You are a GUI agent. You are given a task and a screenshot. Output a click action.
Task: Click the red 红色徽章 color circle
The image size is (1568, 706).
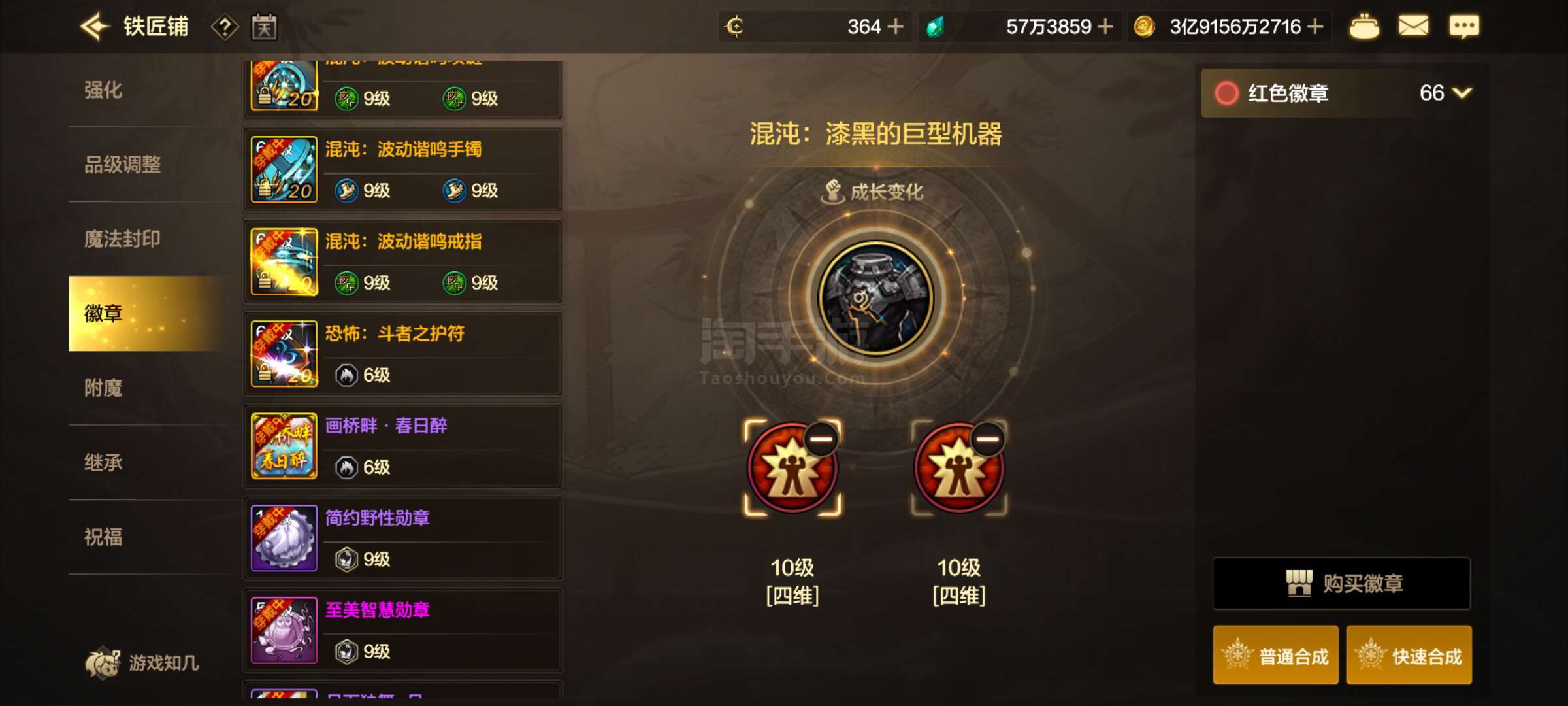1226,93
